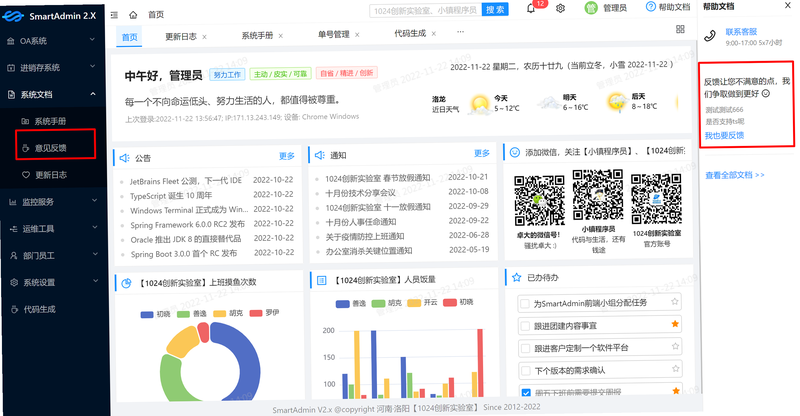Open notice 十月份技术分享会议

pos(361,192)
